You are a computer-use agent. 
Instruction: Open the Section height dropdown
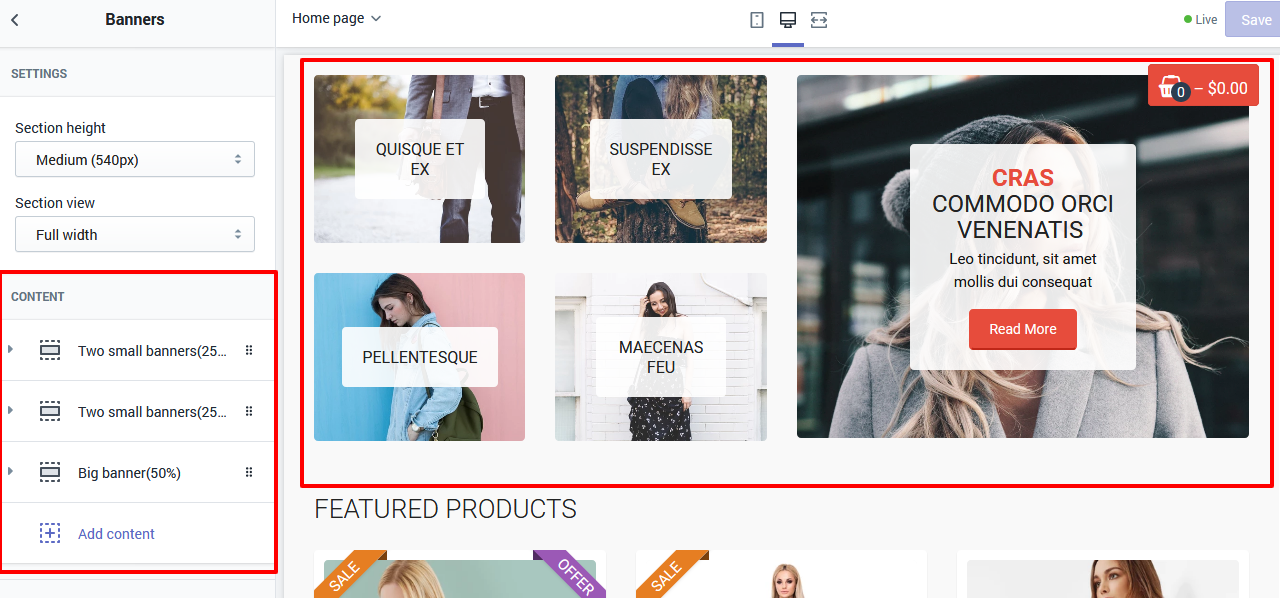tap(135, 160)
